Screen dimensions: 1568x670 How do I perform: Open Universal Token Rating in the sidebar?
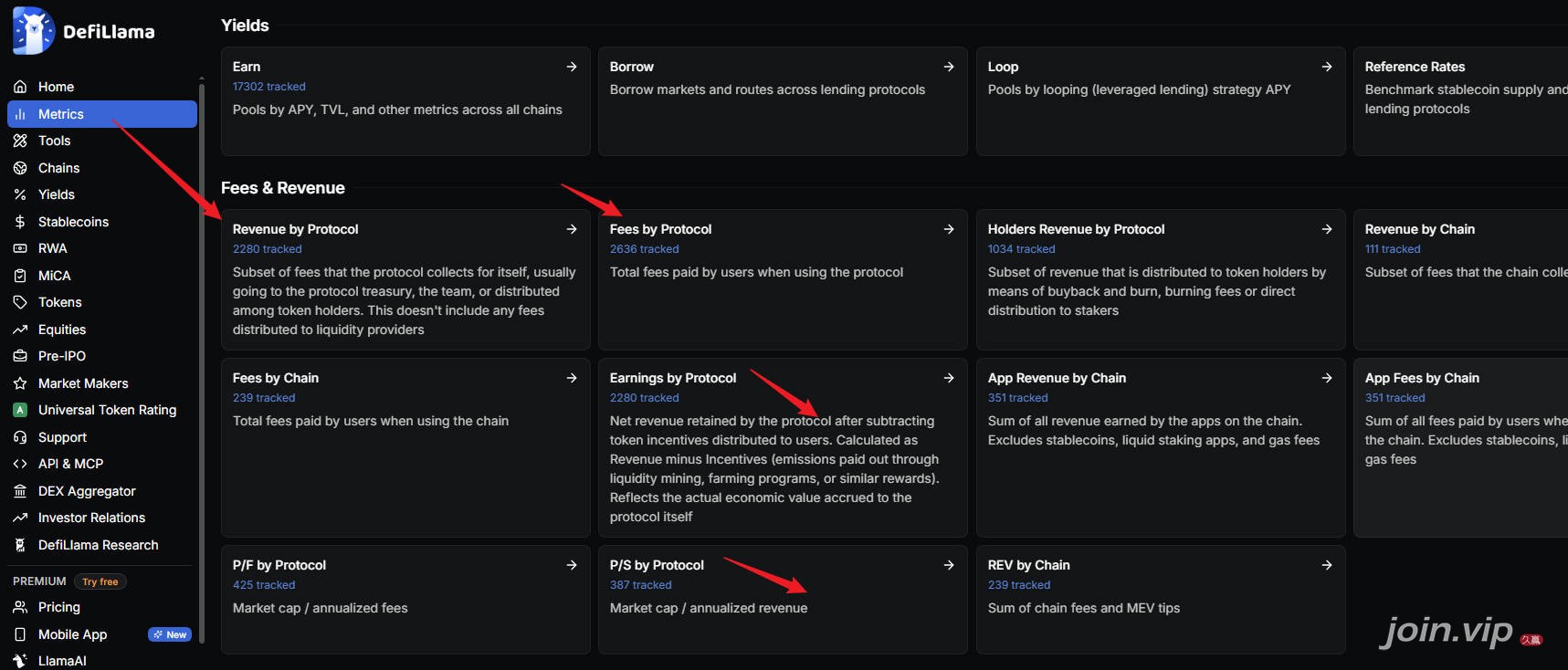click(102, 410)
